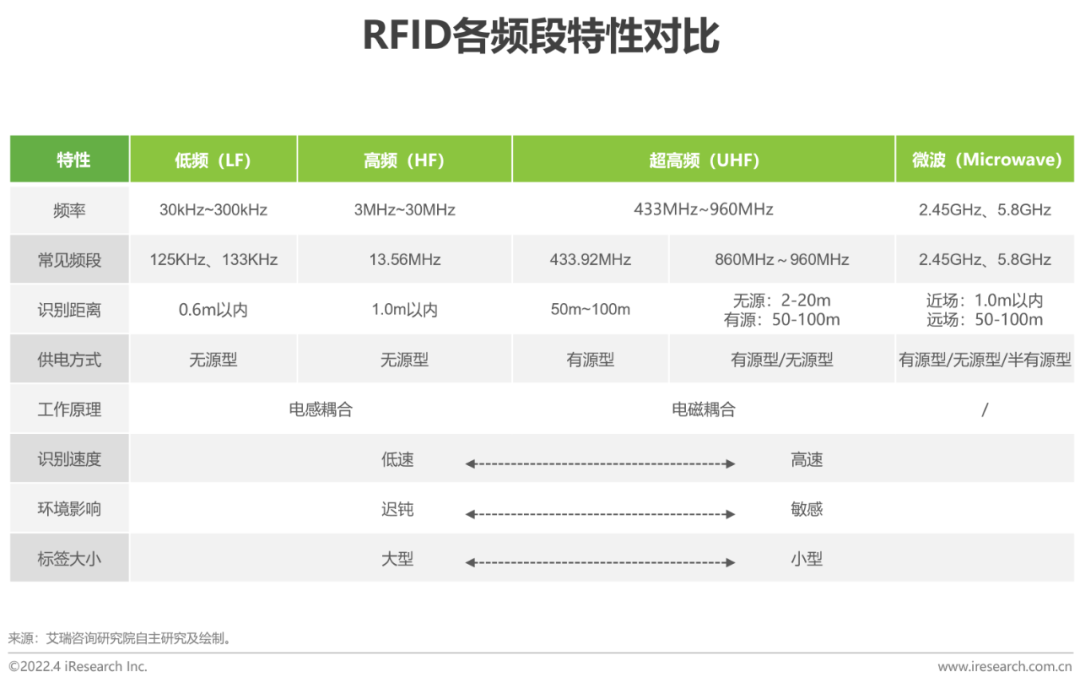Select the '微波（Microwave）' column header
1080x699 pixels.
click(x=985, y=159)
